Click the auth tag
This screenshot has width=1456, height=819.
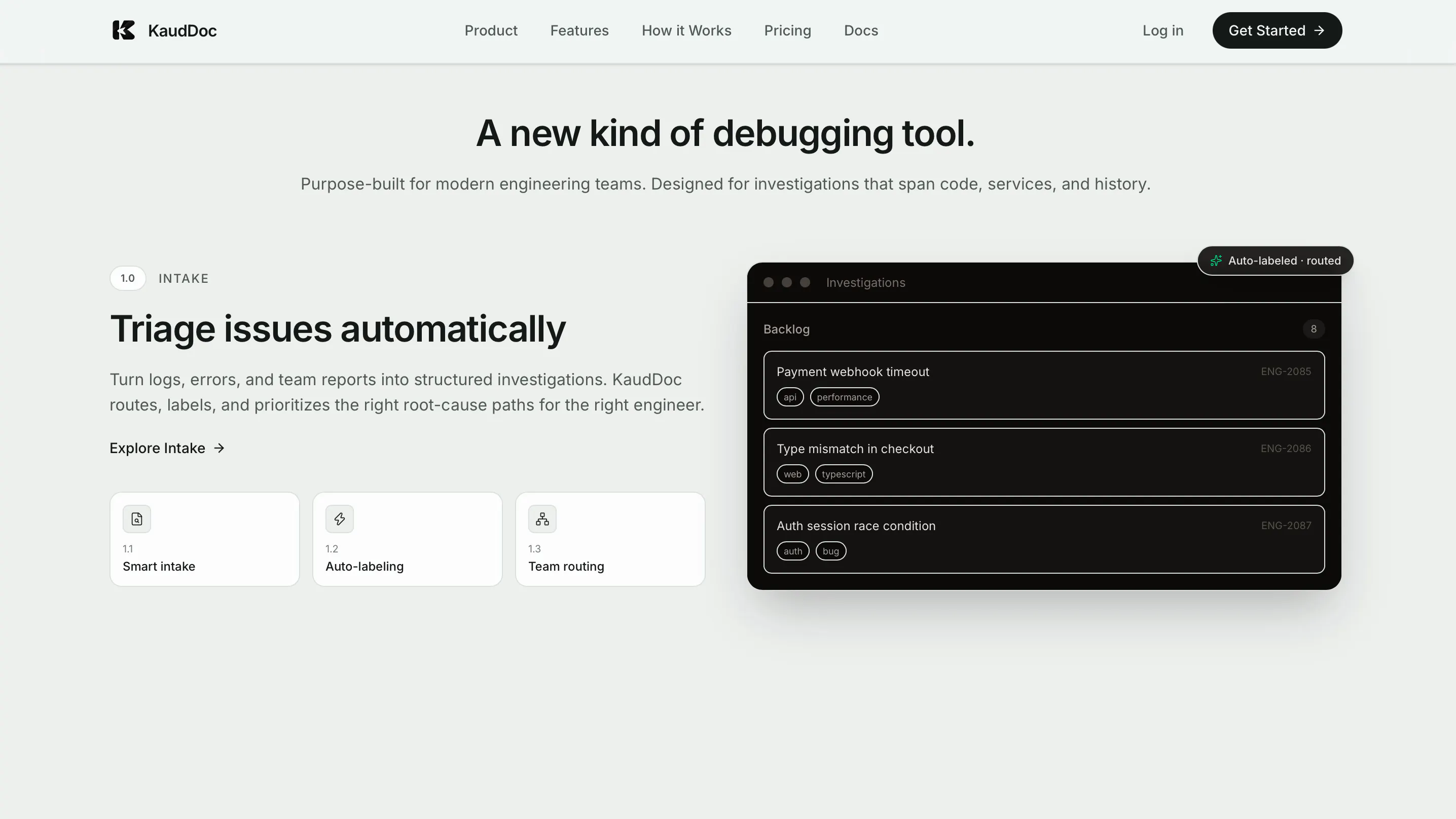tap(793, 551)
